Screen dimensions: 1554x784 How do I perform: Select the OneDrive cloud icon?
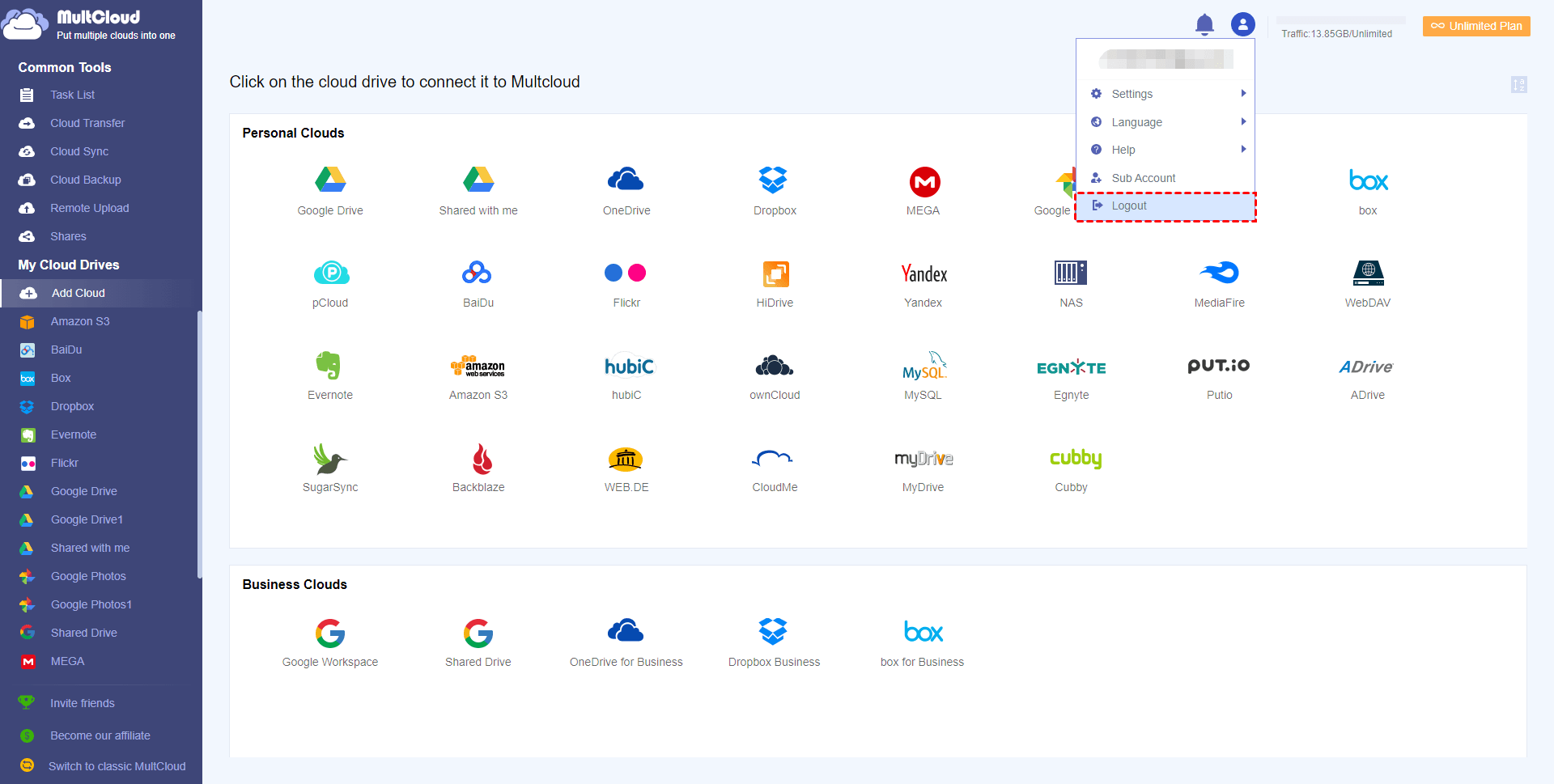point(626,180)
